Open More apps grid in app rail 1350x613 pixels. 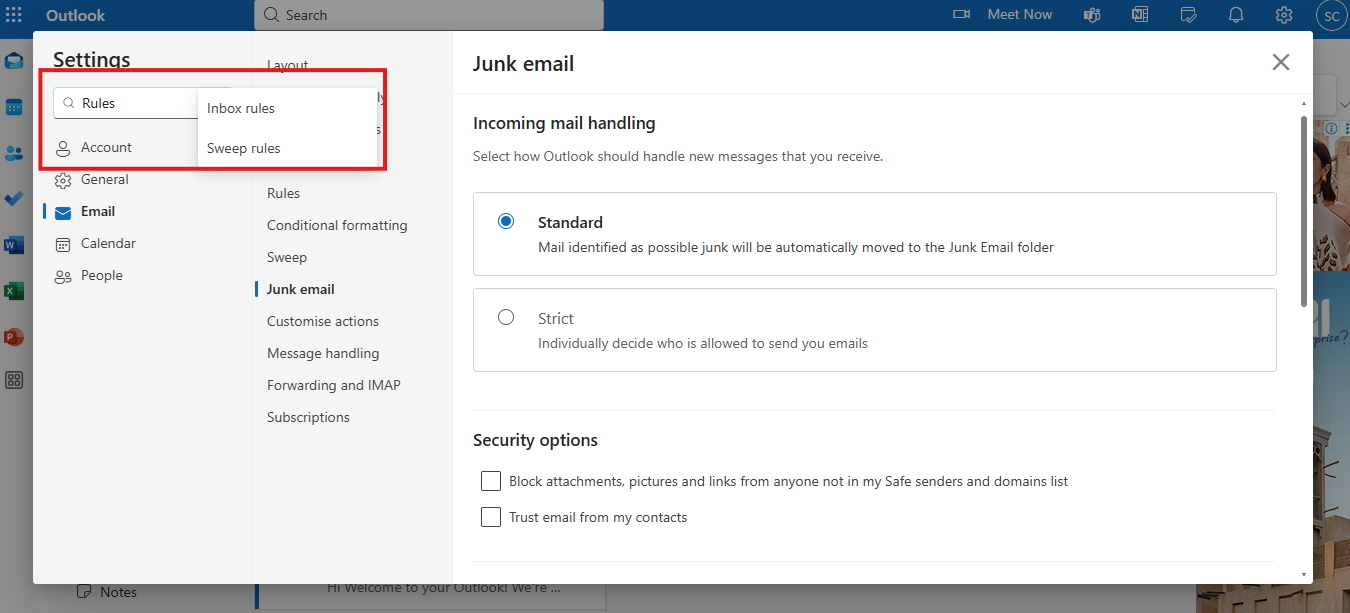click(x=14, y=380)
